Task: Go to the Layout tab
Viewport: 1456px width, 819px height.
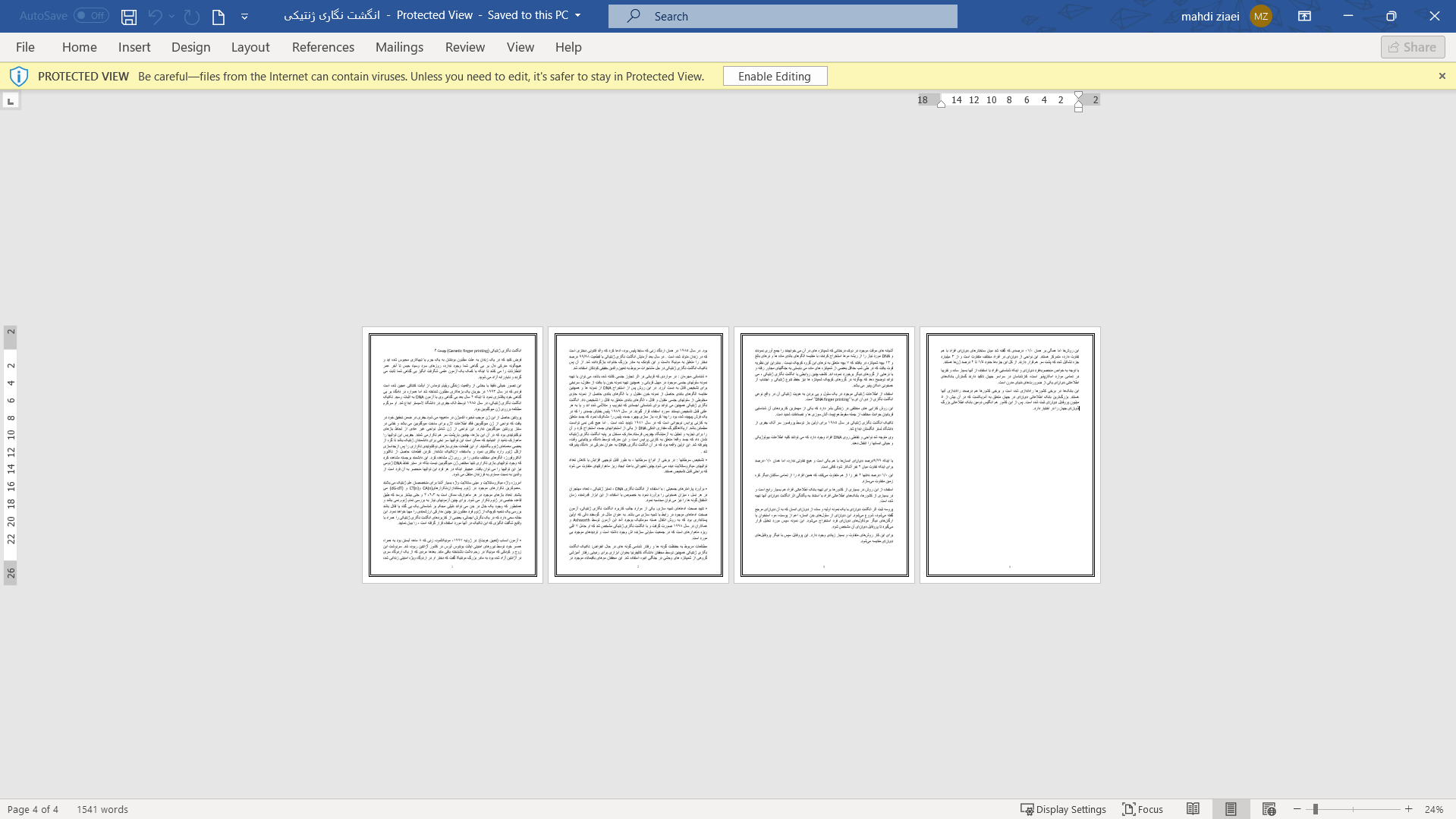Action: (250, 47)
